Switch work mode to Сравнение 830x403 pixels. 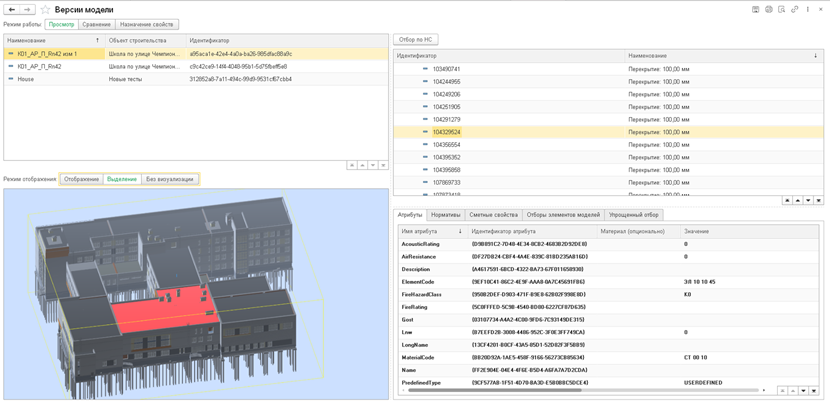96,24
